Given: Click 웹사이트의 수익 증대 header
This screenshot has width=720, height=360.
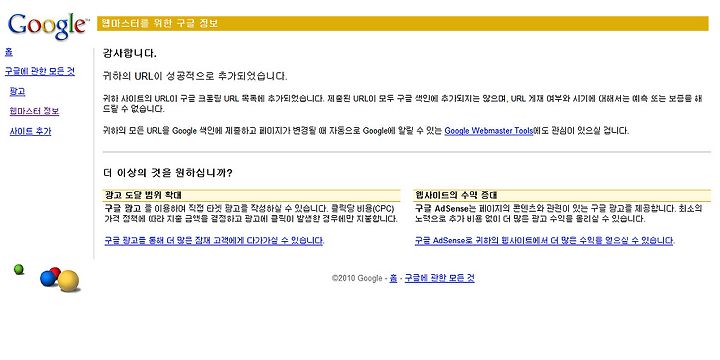Looking at the screenshot, I should coord(456,195).
